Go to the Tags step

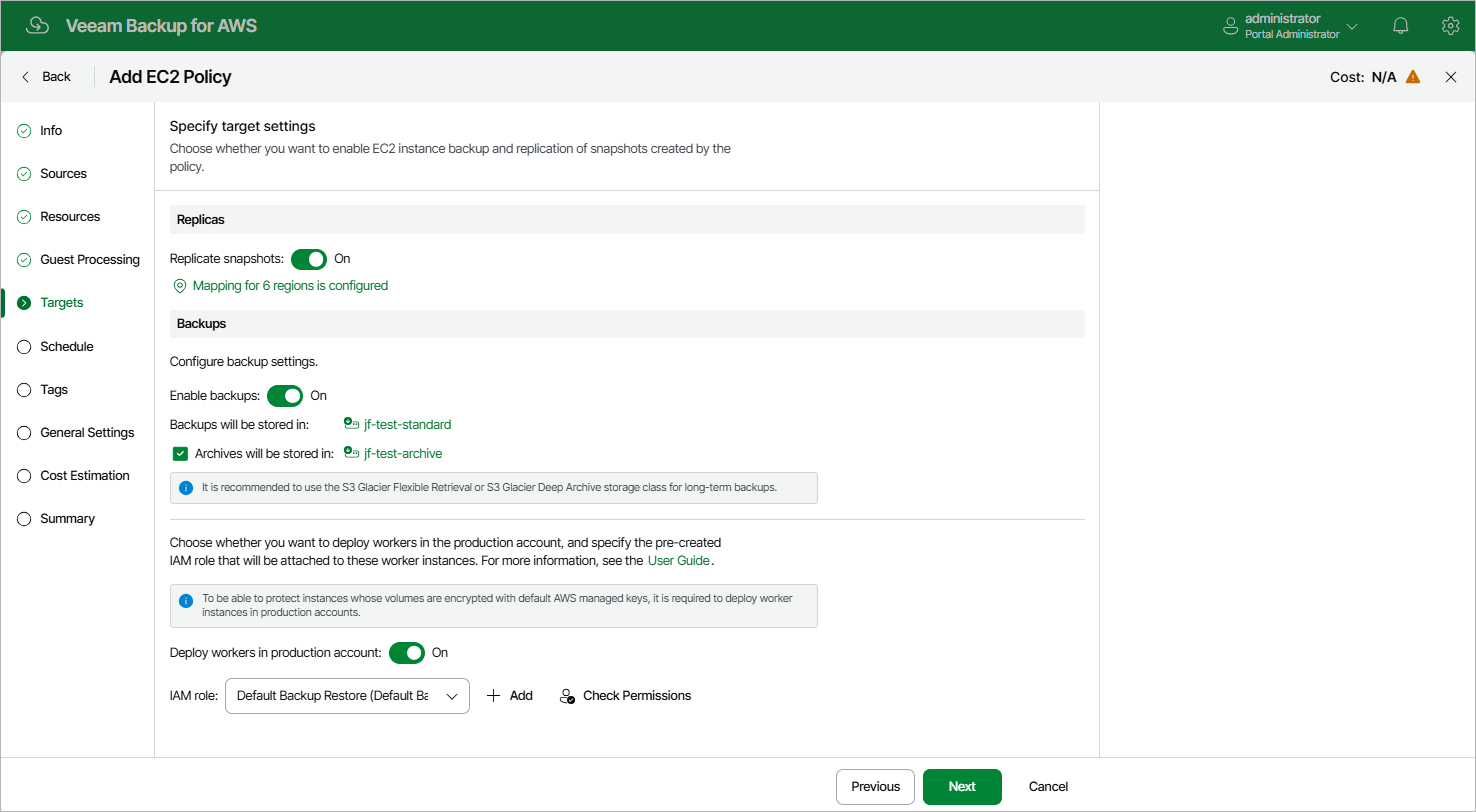point(54,390)
